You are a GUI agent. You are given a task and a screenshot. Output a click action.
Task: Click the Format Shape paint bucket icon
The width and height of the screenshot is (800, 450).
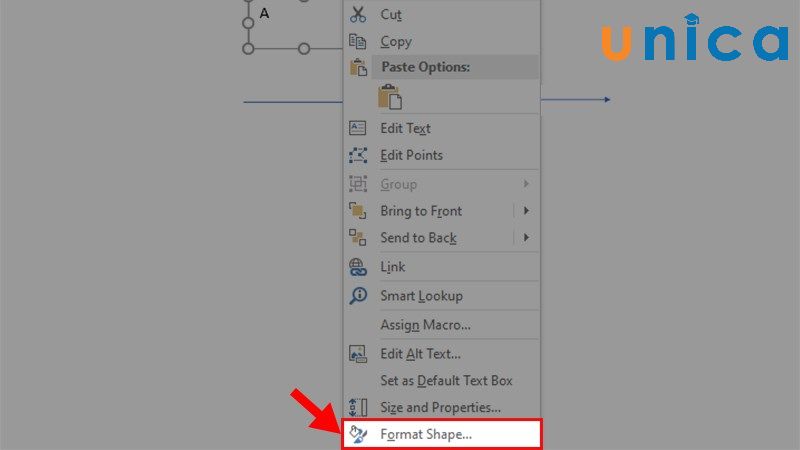[x=358, y=434]
